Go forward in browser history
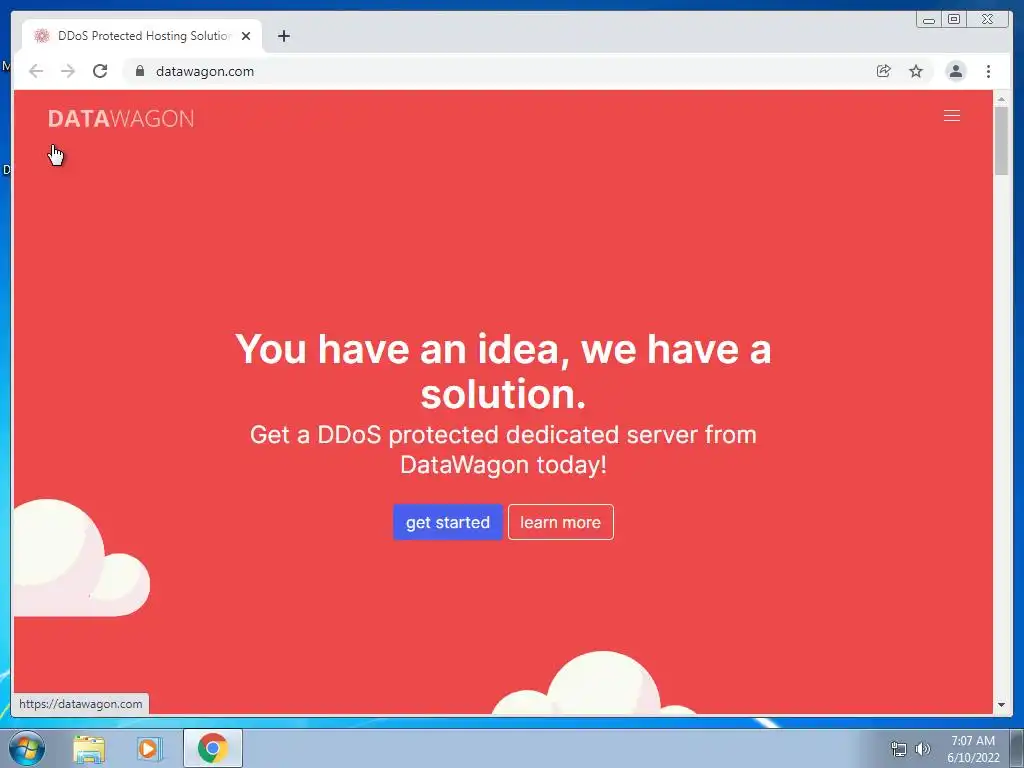The width and height of the screenshot is (1024, 768). click(68, 71)
